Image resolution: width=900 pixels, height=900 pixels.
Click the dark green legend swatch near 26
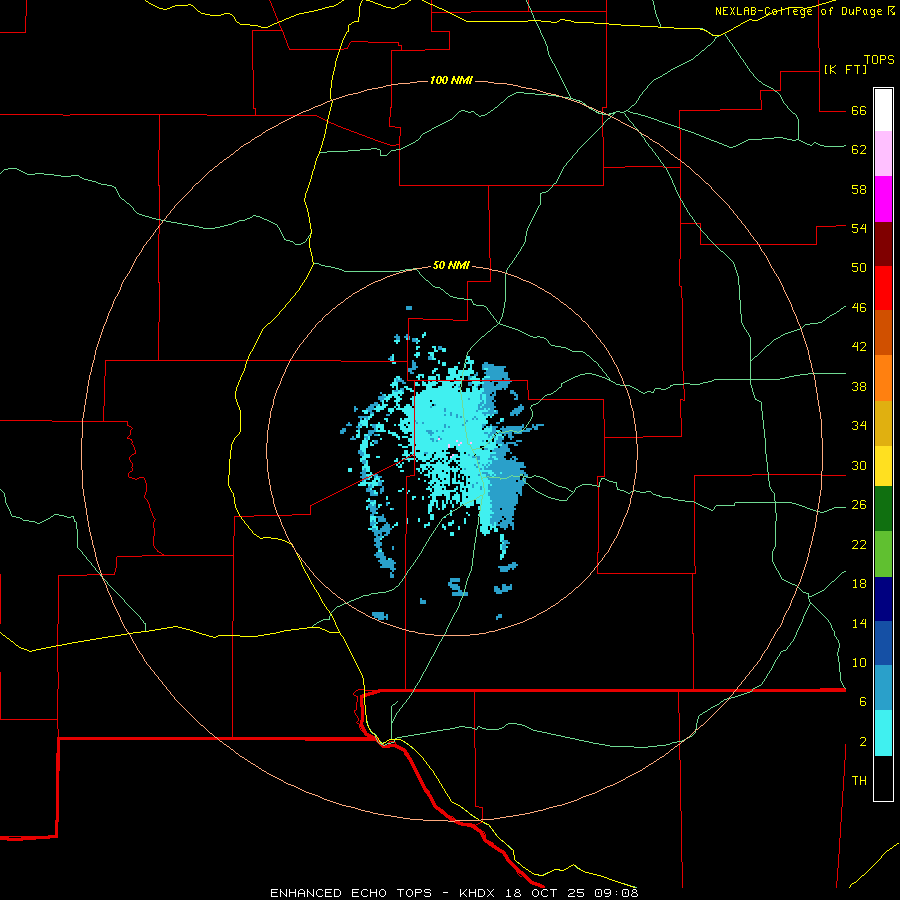[x=883, y=508]
